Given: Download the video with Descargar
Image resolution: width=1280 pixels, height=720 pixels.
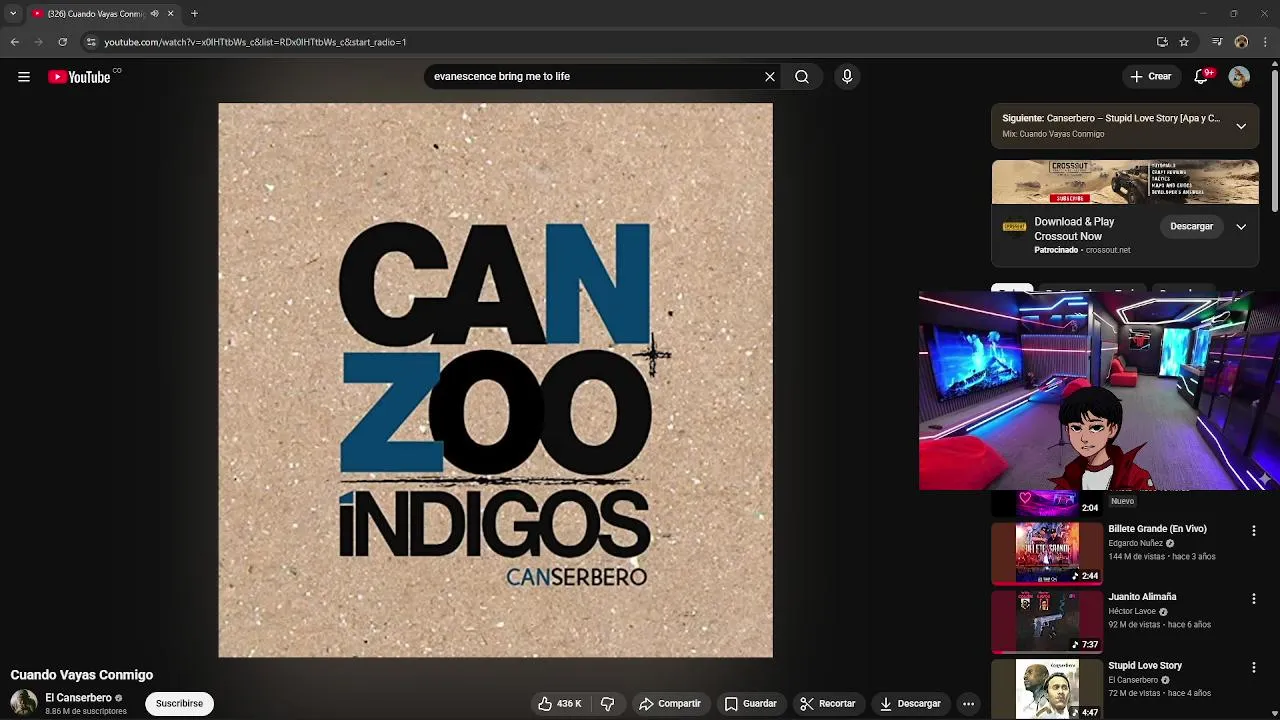Looking at the screenshot, I should pos(910,704).
